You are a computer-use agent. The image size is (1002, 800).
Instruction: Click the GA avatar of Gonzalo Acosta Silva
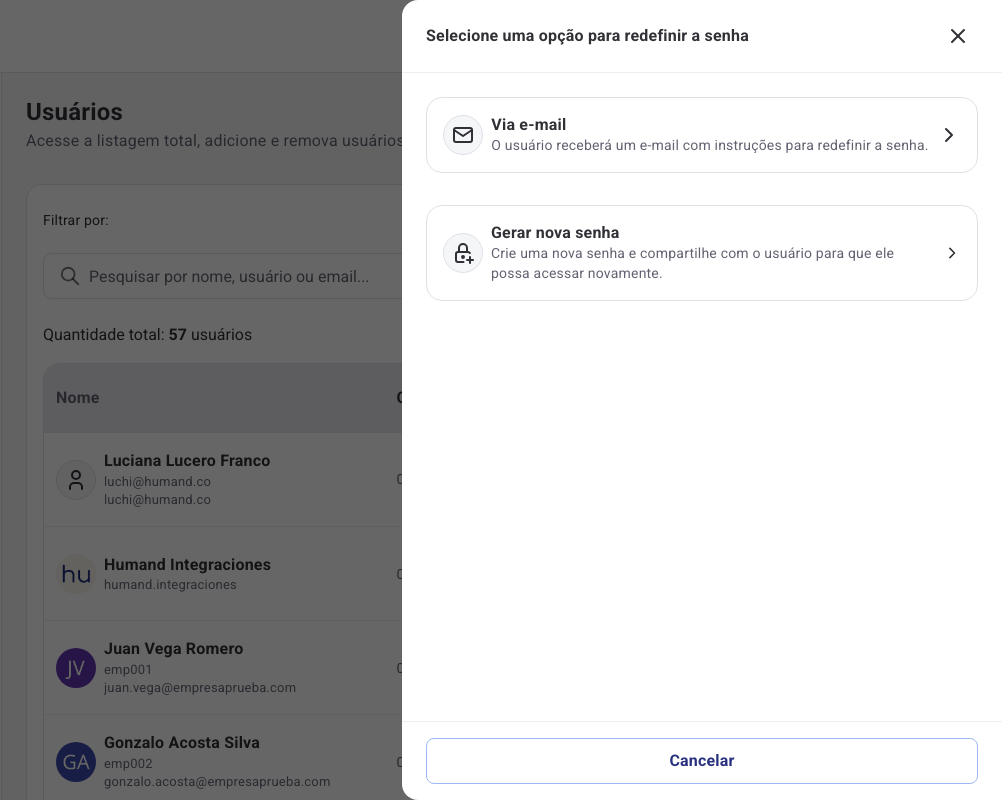[x=76, y=762]
